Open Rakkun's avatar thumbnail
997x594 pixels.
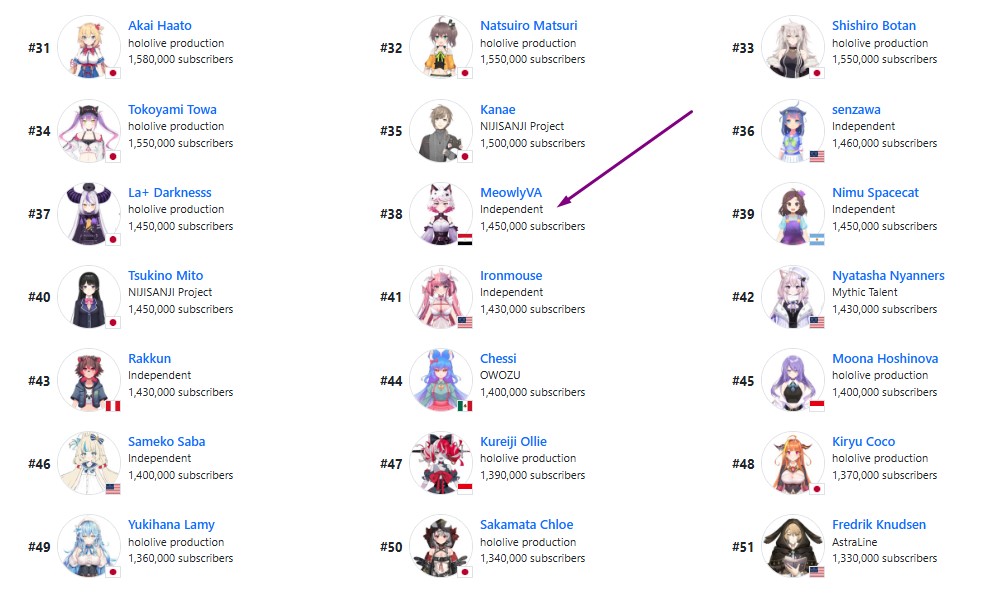pyautogui.click(x=89, y=380)
